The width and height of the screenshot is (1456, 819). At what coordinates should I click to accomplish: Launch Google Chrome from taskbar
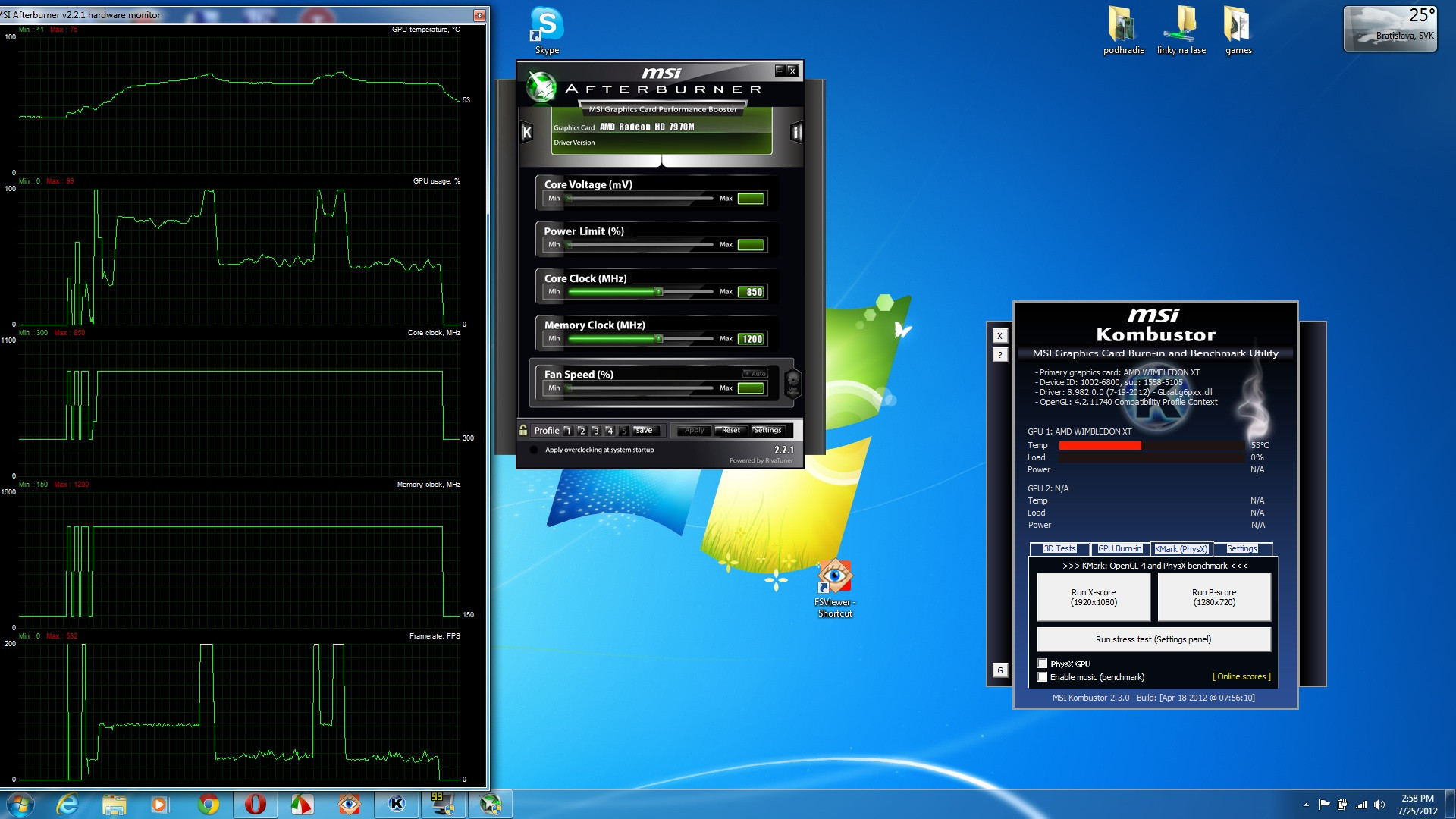pos(208,804)
